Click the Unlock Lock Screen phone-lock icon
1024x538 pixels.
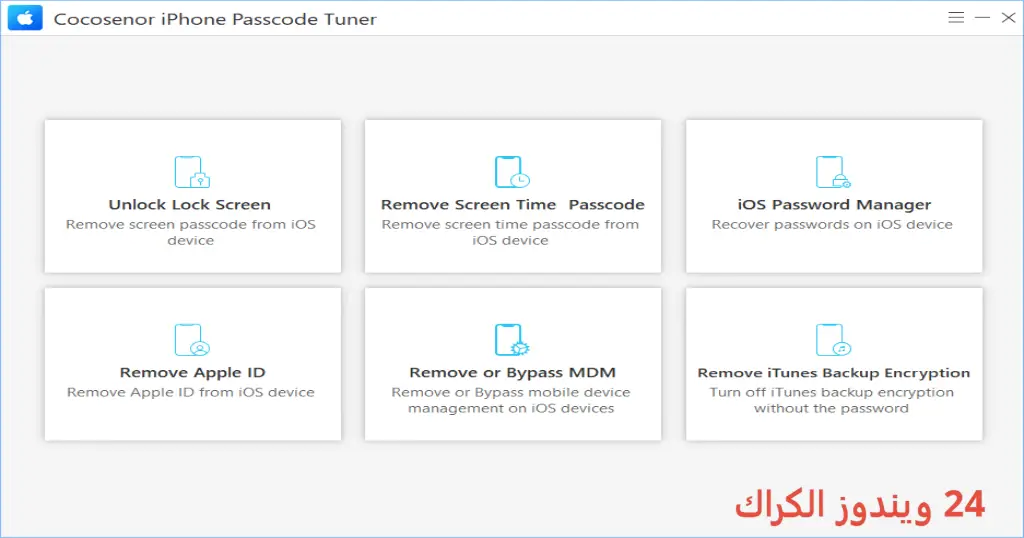pyautogui.click(x=192, y=172)
